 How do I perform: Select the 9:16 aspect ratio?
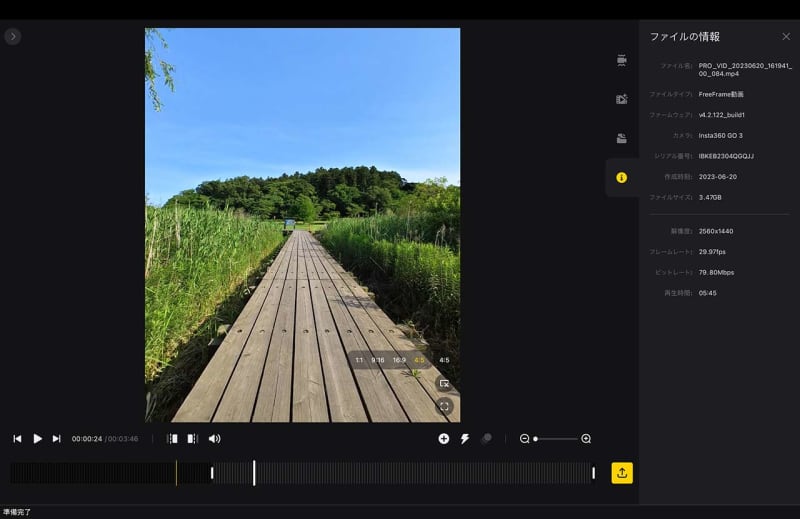point(378,360)
